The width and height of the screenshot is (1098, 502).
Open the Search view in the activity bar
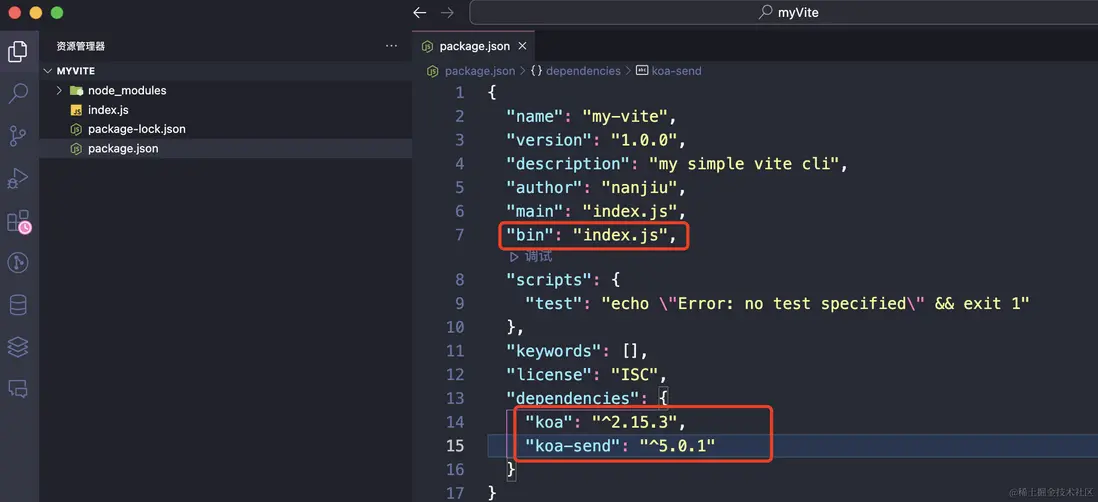(x=18, y=93)
